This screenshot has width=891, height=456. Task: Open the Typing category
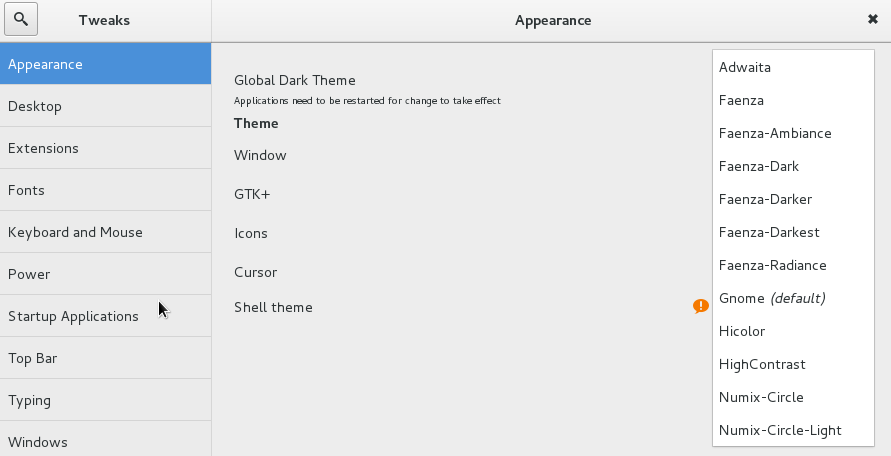tap(106, 400)
